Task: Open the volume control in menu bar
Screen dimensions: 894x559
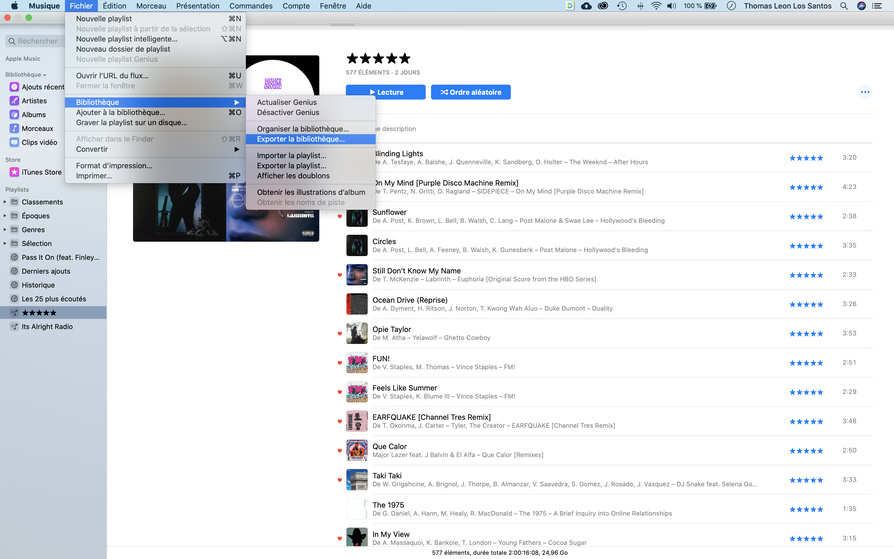Action: pyautogui.click(x=672, y=6)
